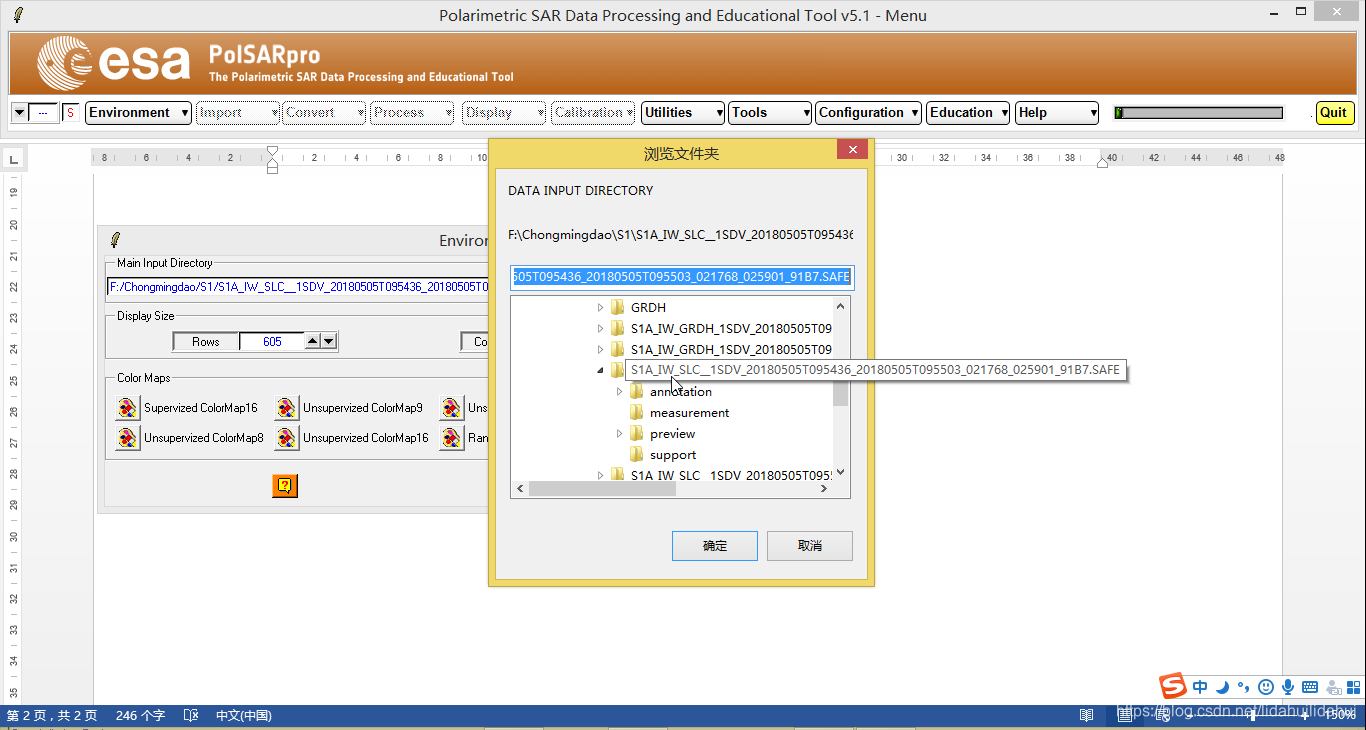
Task: Select the preview folder icon
Action: [637, 434]
